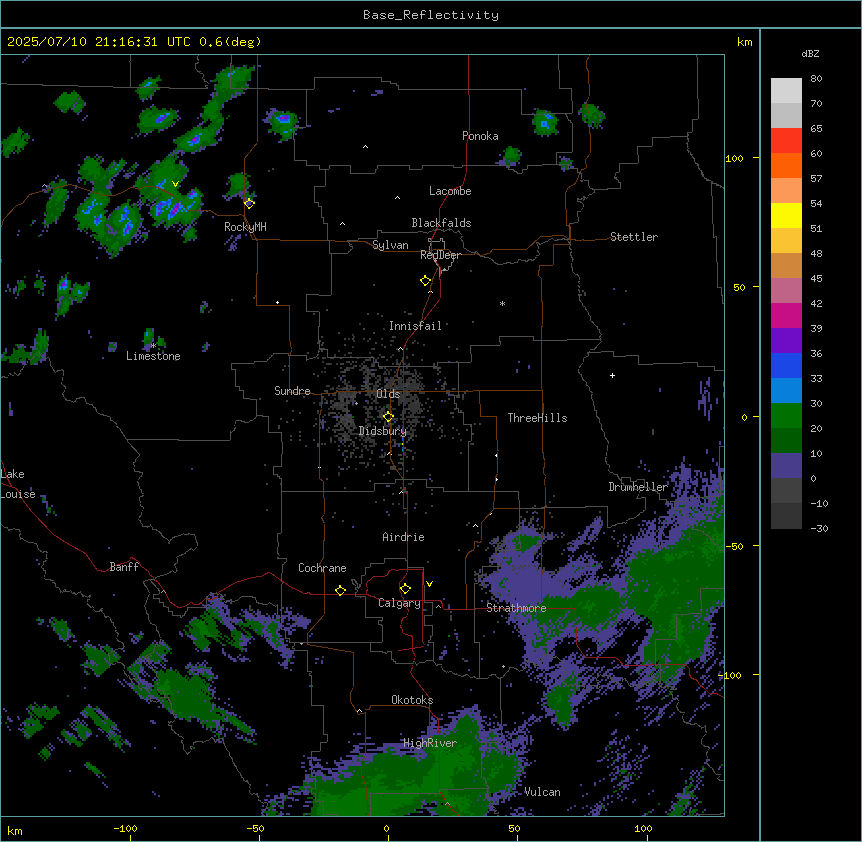Click the yellow marker near RockyMH

point(249,204)
